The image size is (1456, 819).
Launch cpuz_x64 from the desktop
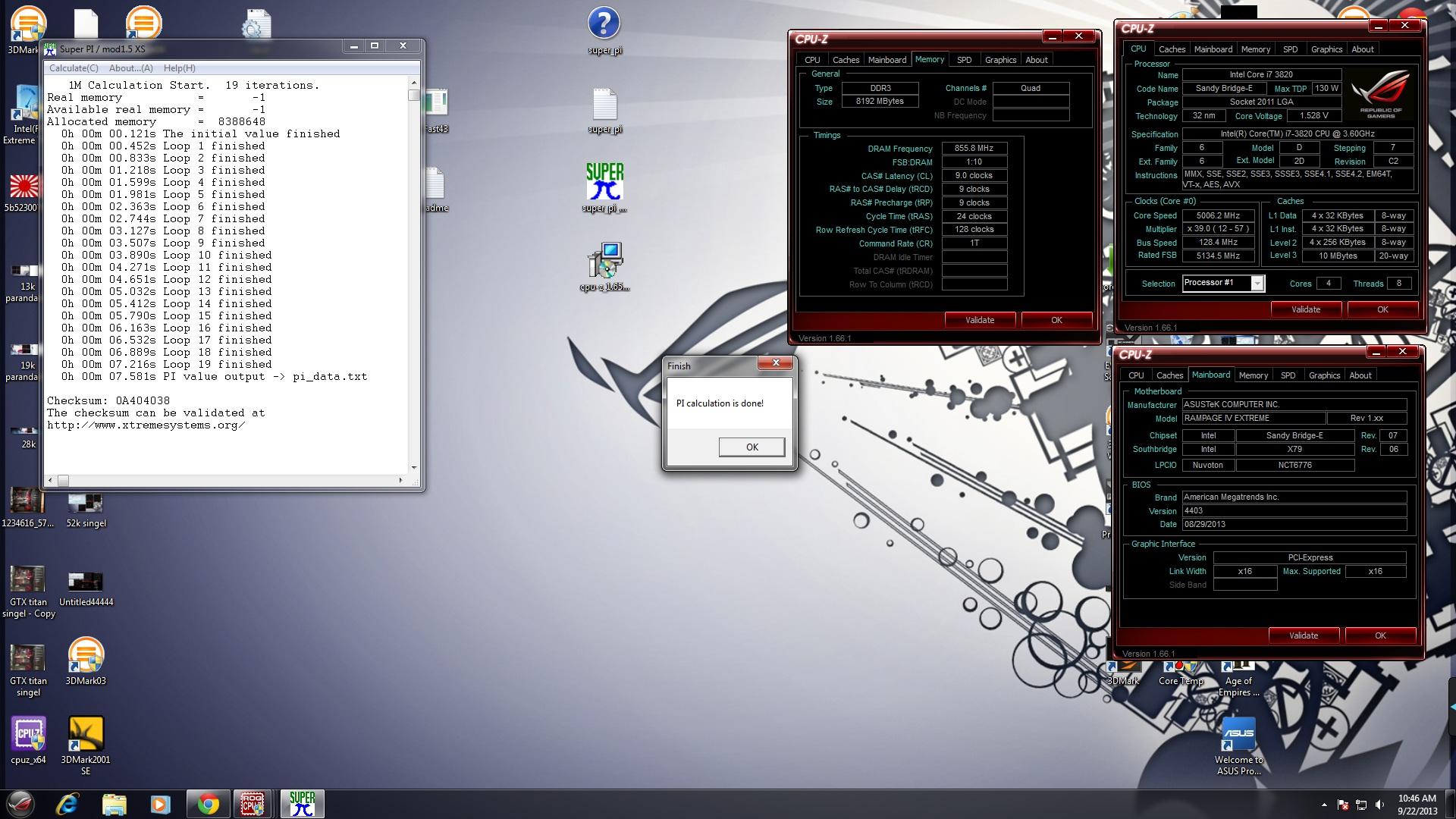[x=28, y=740]
